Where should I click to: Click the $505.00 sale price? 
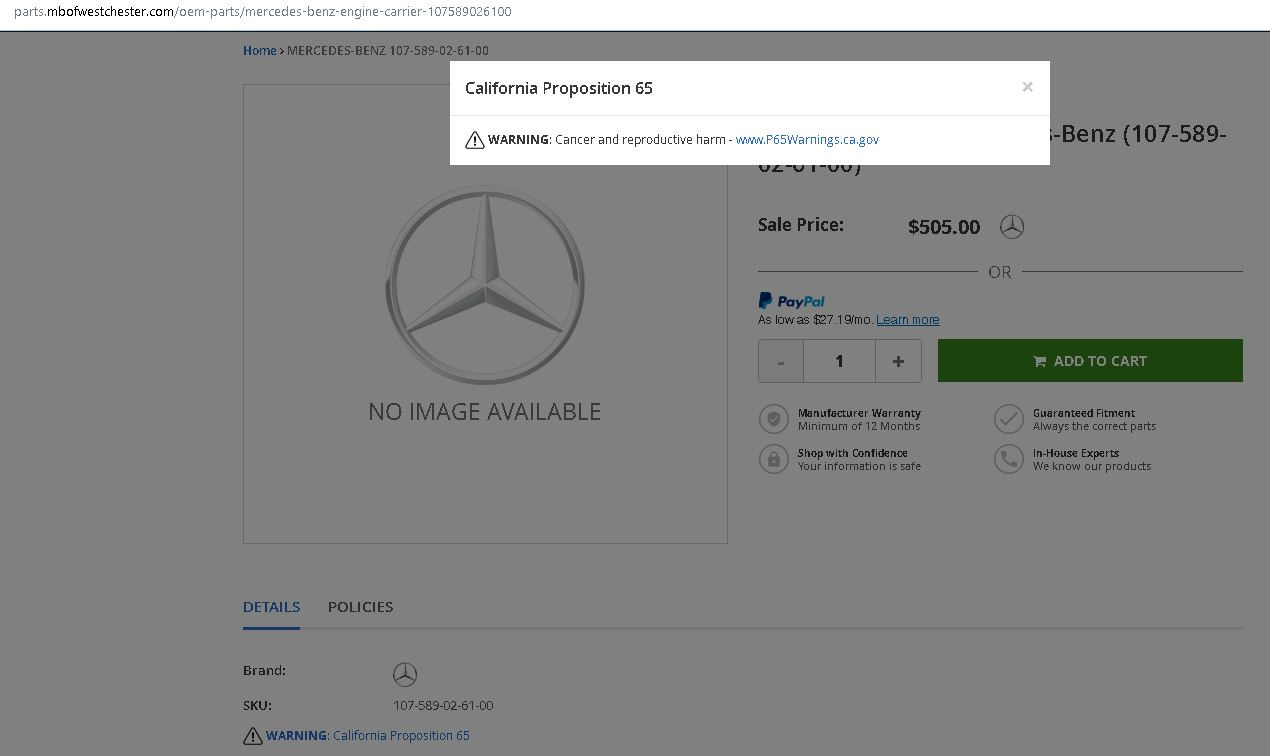click(944, 227)
